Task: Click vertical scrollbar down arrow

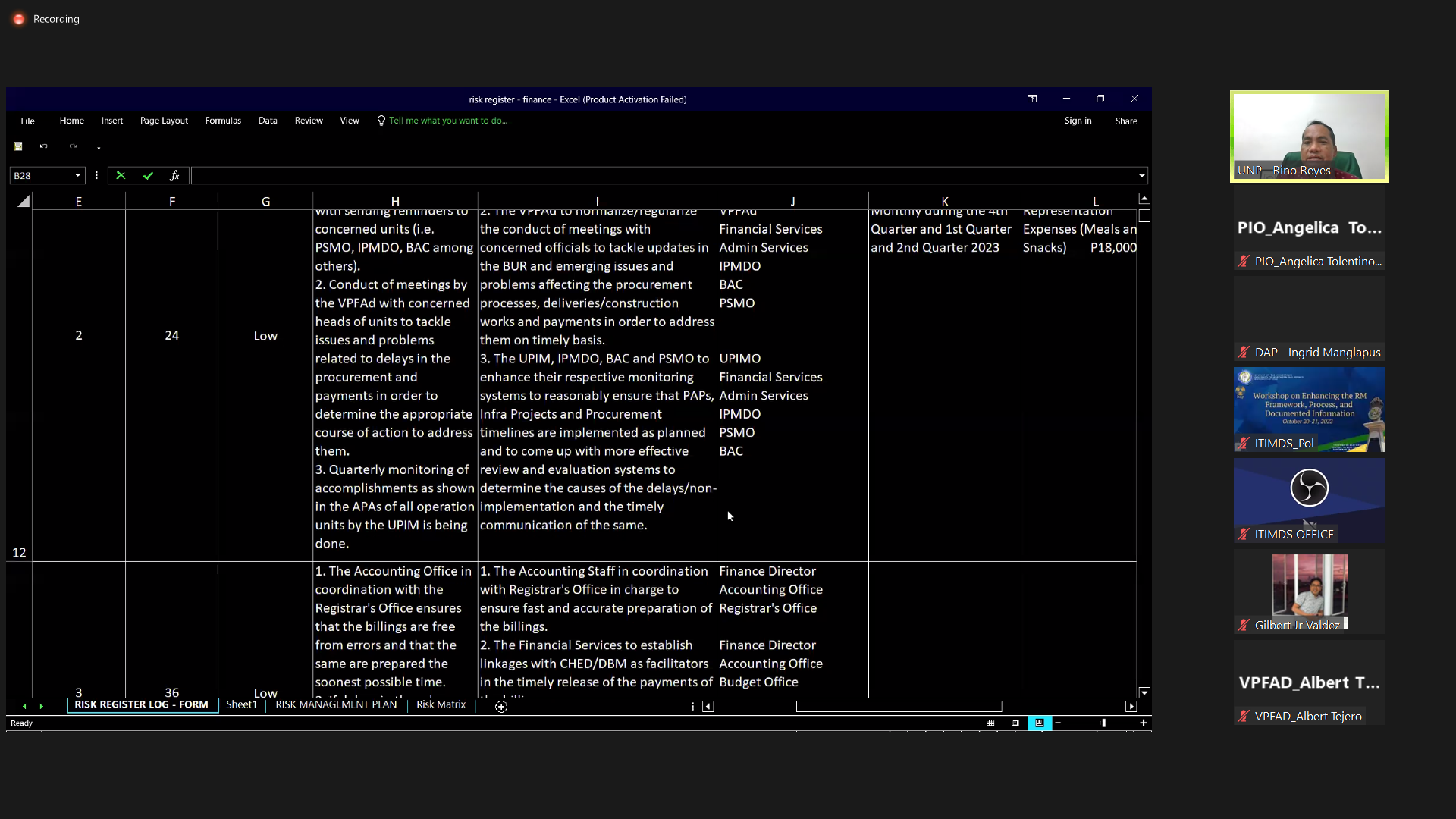Action: pyautogui.click(x=1144, y=693)
